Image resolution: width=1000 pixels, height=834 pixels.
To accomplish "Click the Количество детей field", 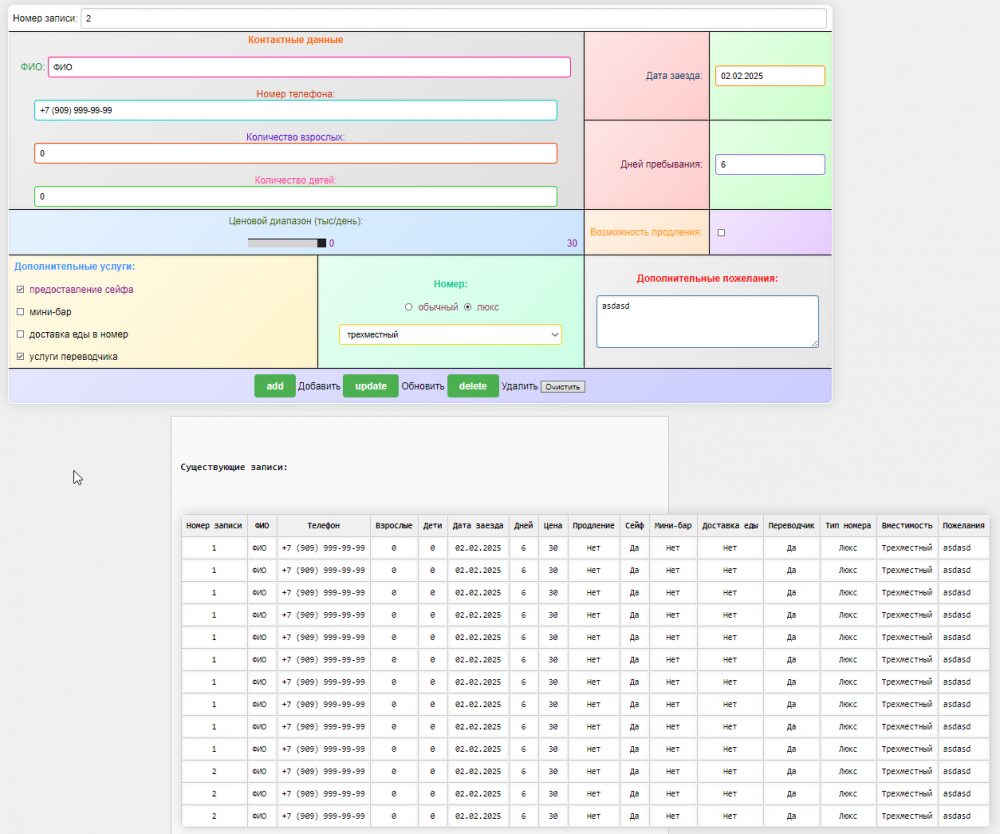I will [x=295, y=196].
